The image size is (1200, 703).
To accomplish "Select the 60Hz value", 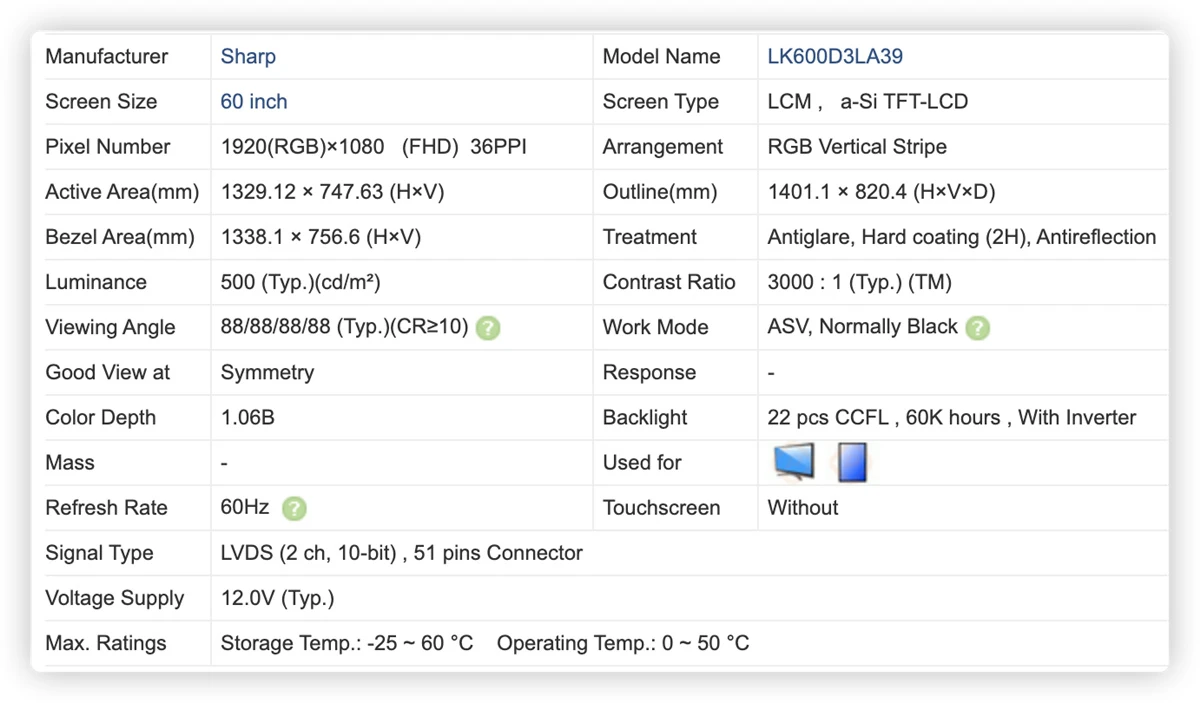I will coord(245,507).
